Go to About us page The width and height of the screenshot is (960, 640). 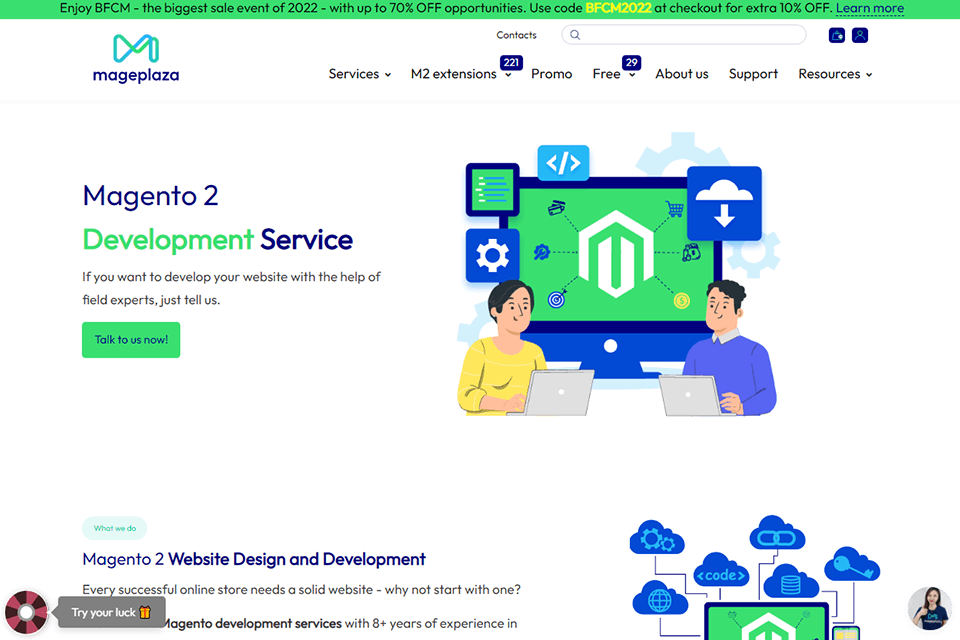681,74
